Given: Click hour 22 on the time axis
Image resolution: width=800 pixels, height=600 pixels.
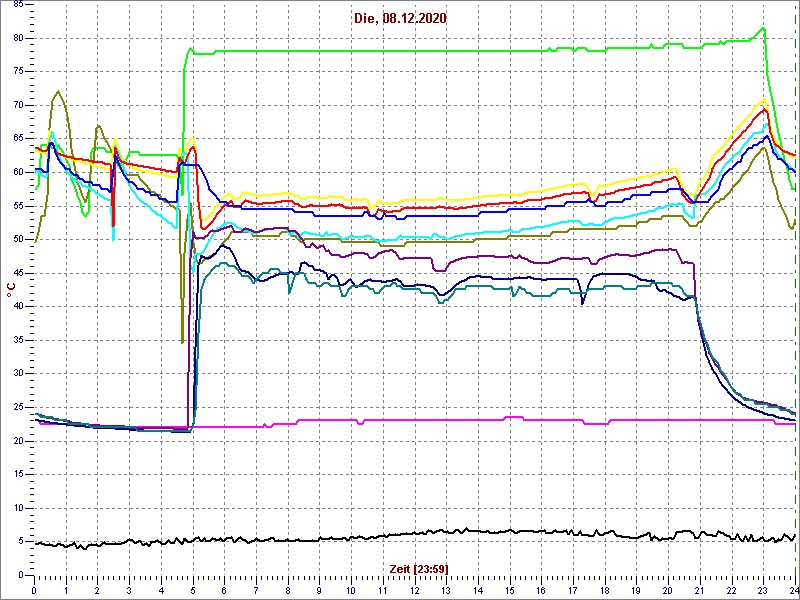Looking at the screenshot, I should tap(732, 589).
